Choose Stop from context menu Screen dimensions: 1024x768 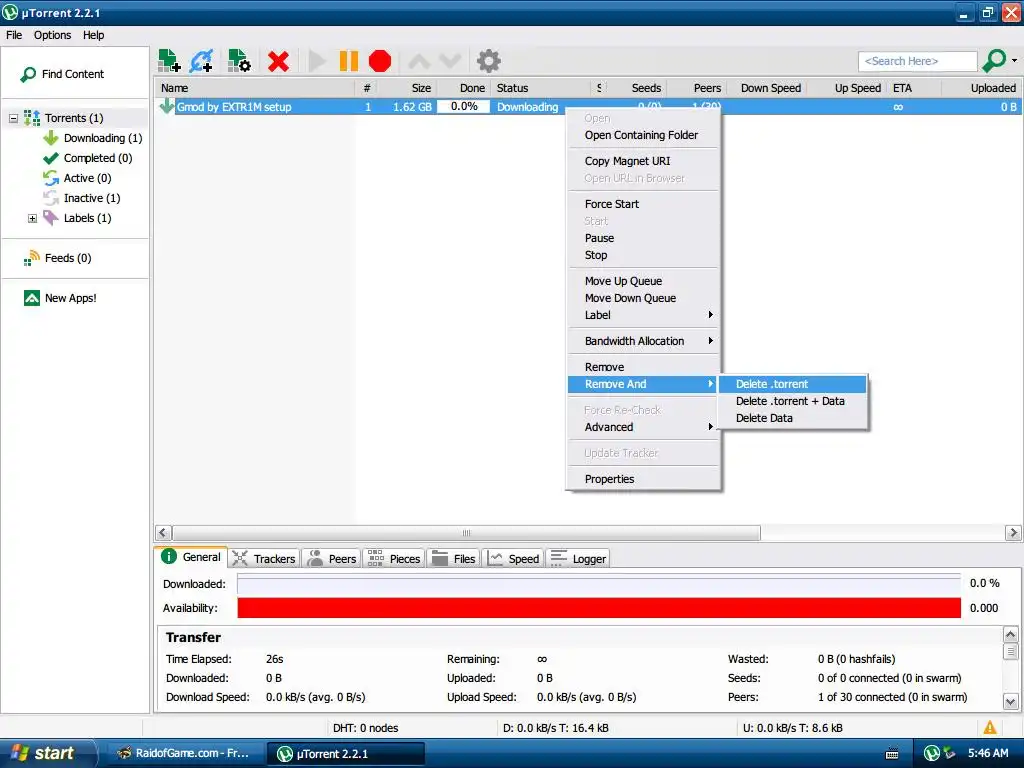tap(643, 255)
